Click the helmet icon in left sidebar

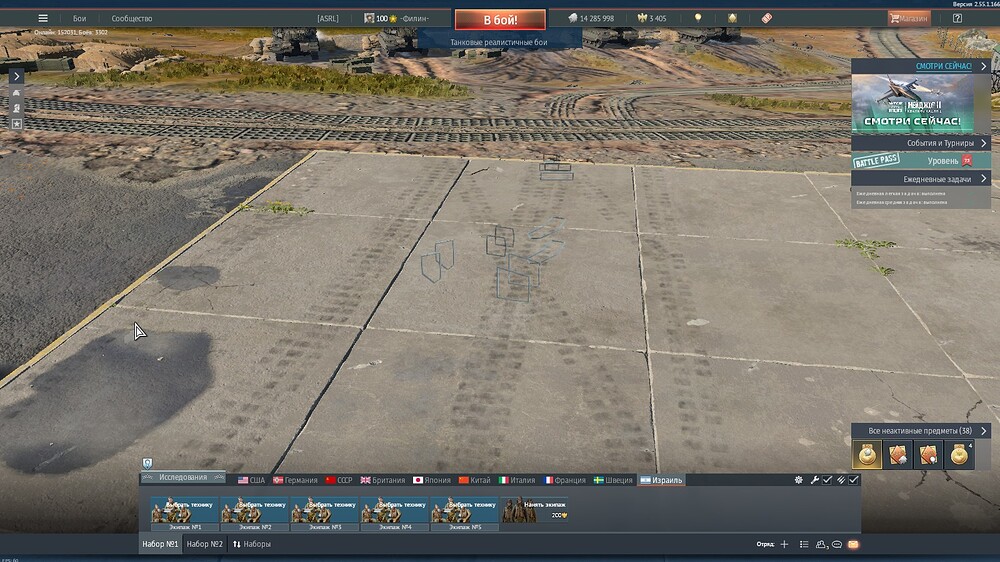pos(17,108)
